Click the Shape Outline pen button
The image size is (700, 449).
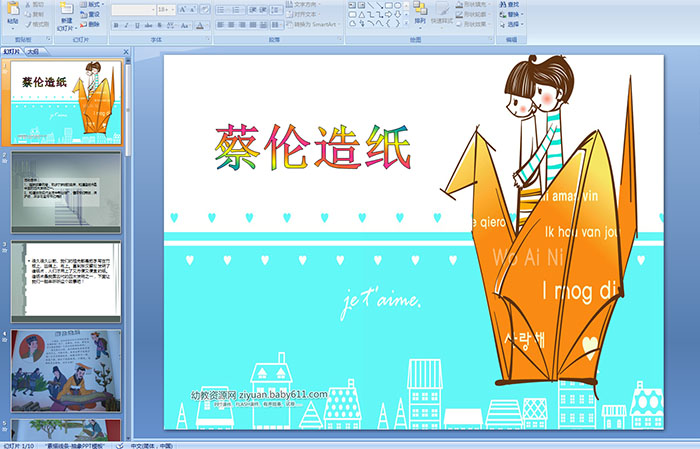coord(472,14)
